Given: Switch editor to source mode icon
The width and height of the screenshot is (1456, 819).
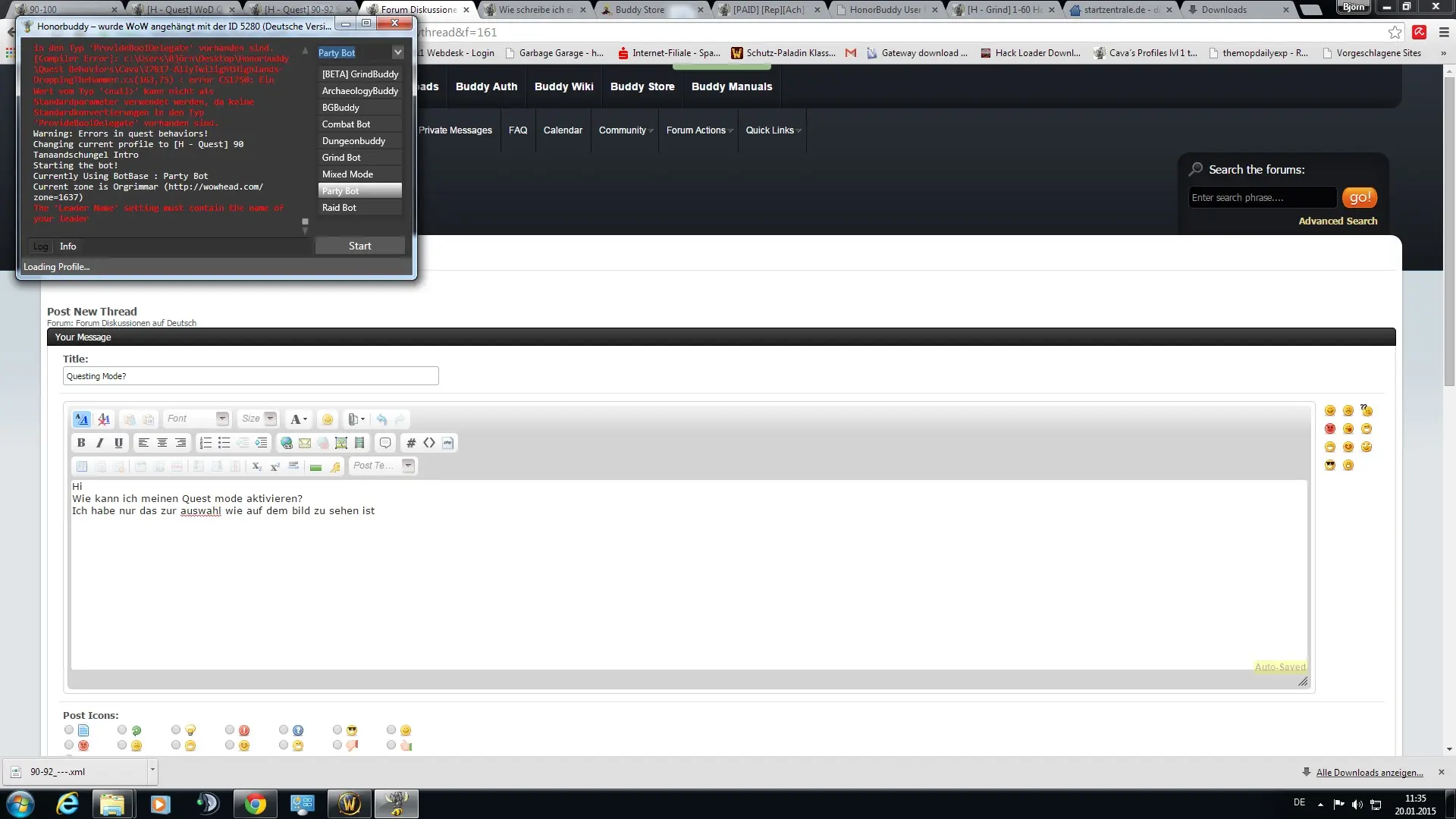Looking at the screenshot, I should coord(82,419).
